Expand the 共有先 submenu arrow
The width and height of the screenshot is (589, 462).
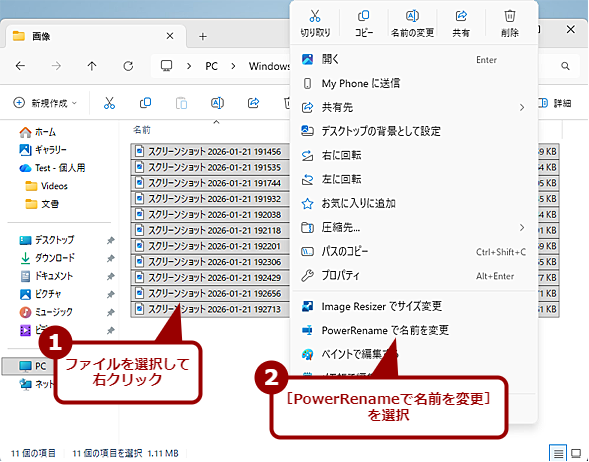point(522,108)
